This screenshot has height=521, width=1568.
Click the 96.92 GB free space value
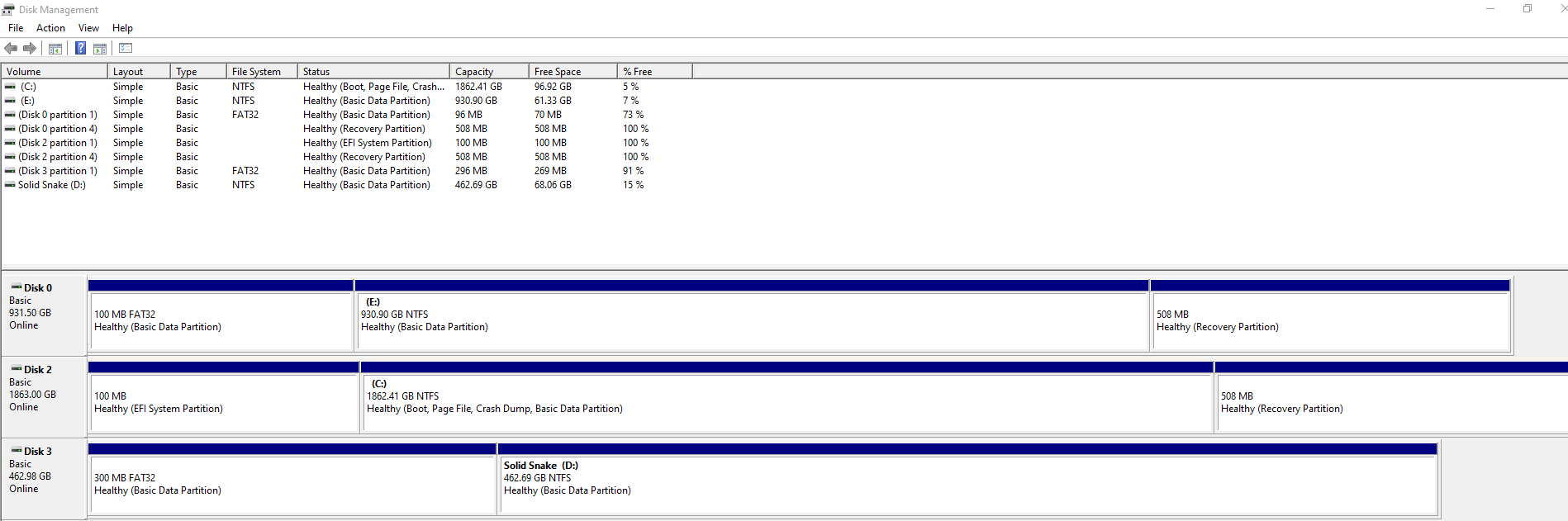[553, 87]
